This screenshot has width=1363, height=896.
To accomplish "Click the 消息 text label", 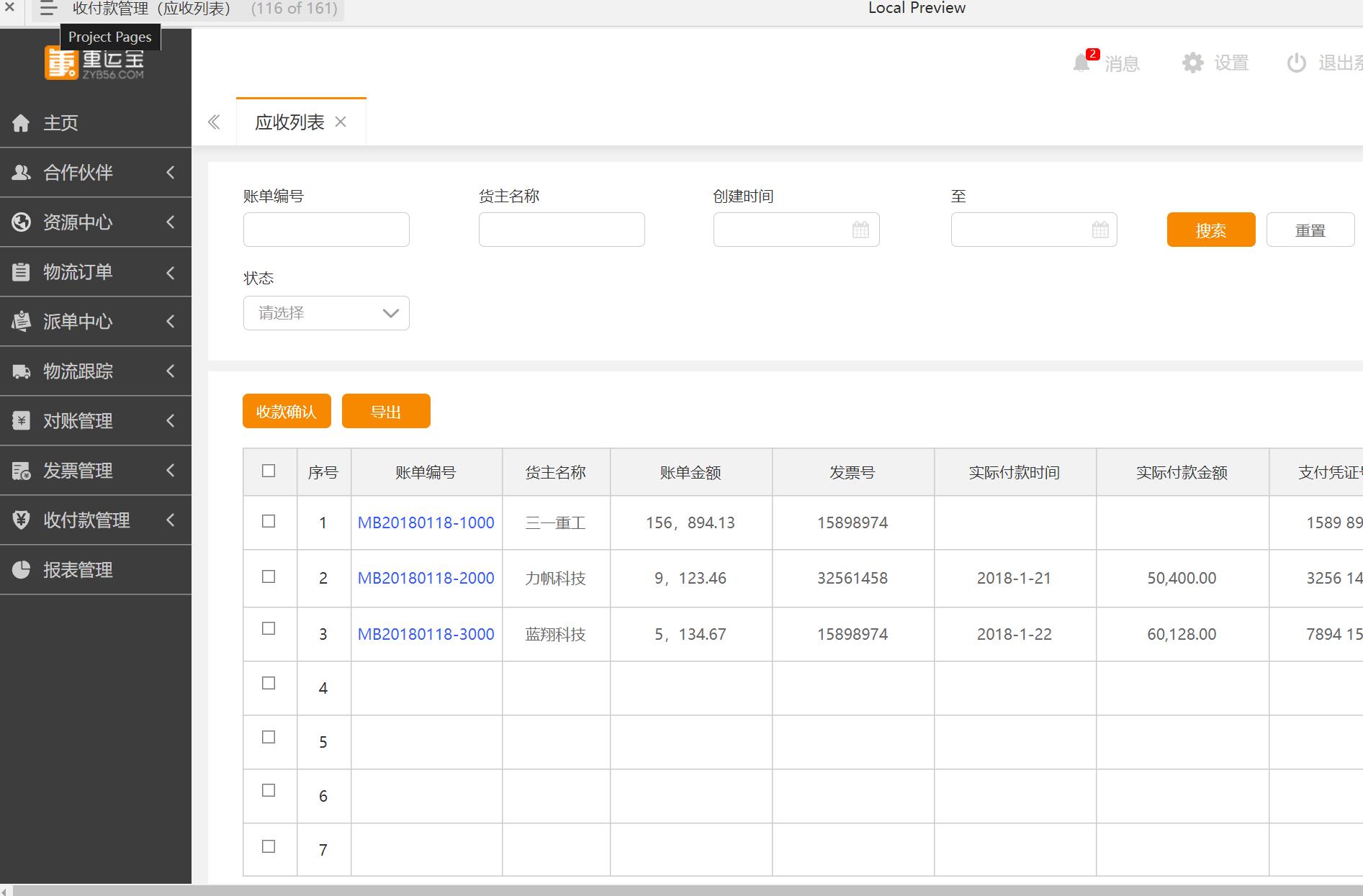I will [1123, 63].
